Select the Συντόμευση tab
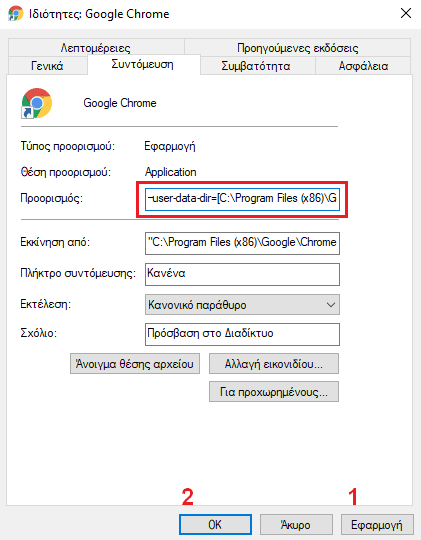This screenshot has height=540, width=421. point(143,64)
